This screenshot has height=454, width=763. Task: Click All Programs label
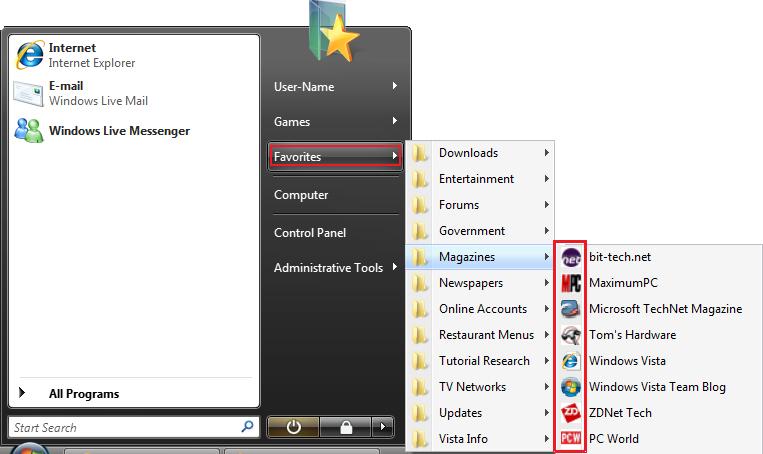click(84, 394)
